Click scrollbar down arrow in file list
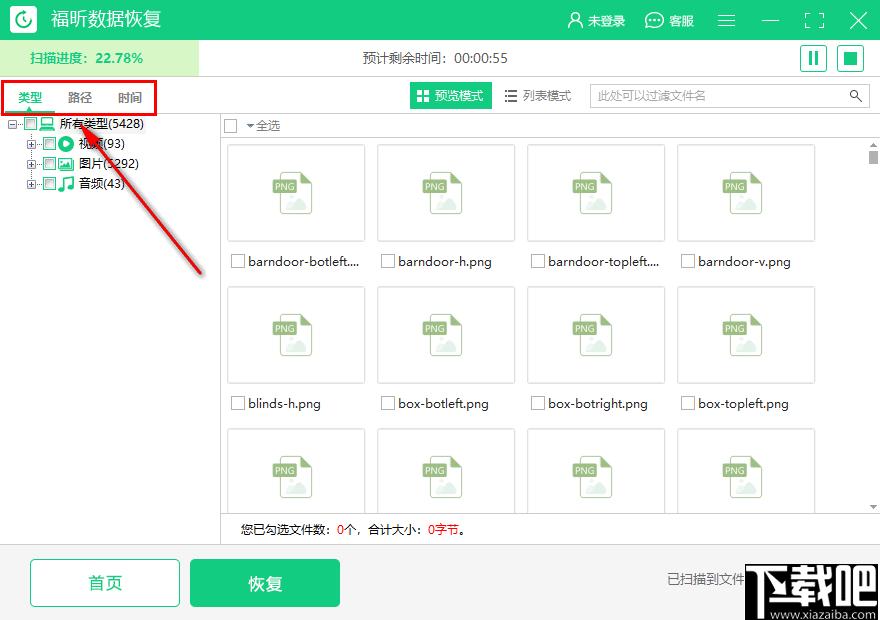 (873, 507)
